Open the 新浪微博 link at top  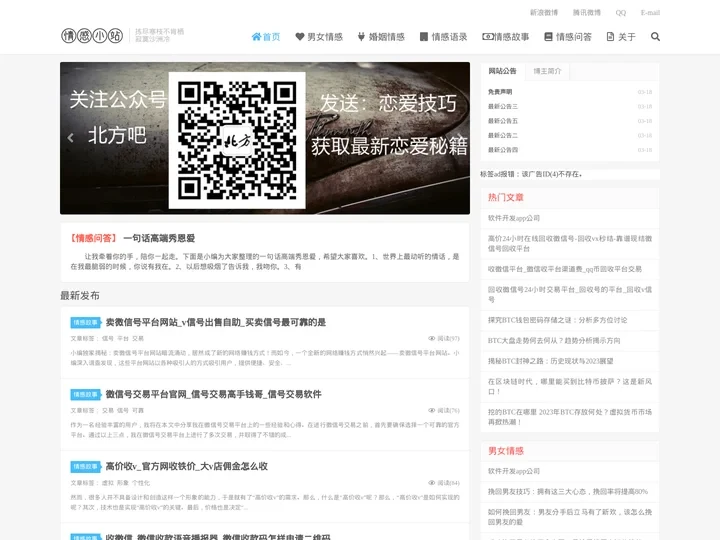pos(544,13)
